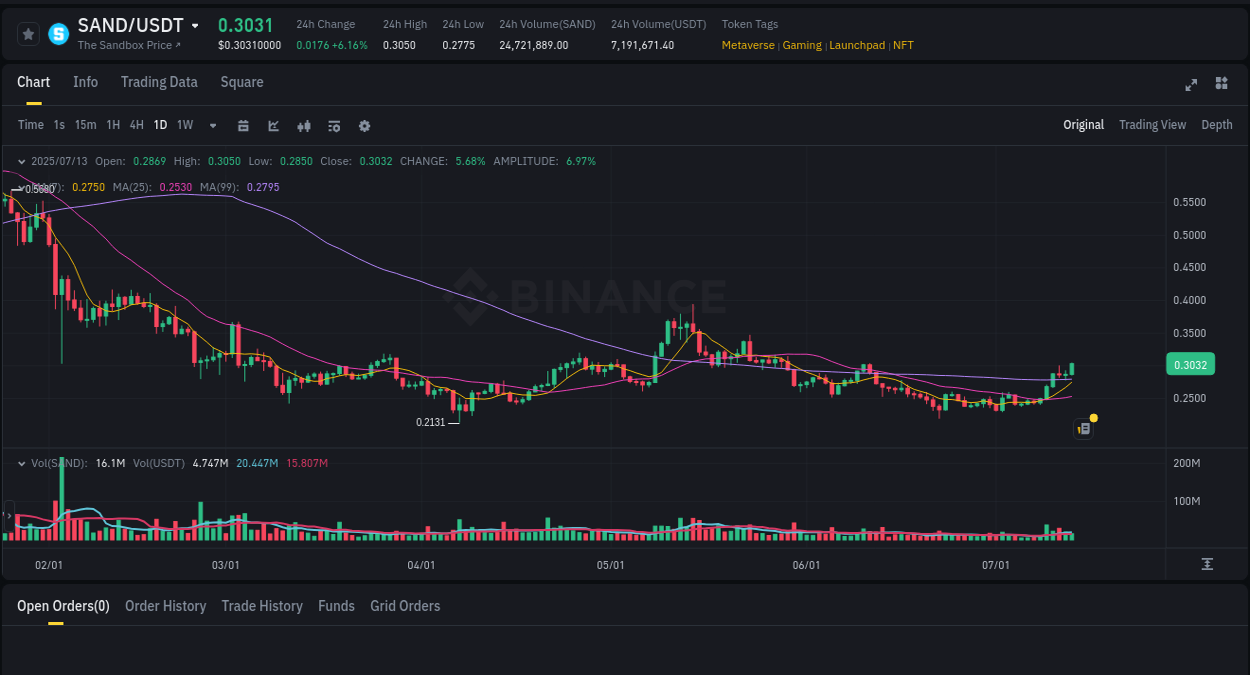
Task: Open the chart style line icon
Action: pos(273,125)
